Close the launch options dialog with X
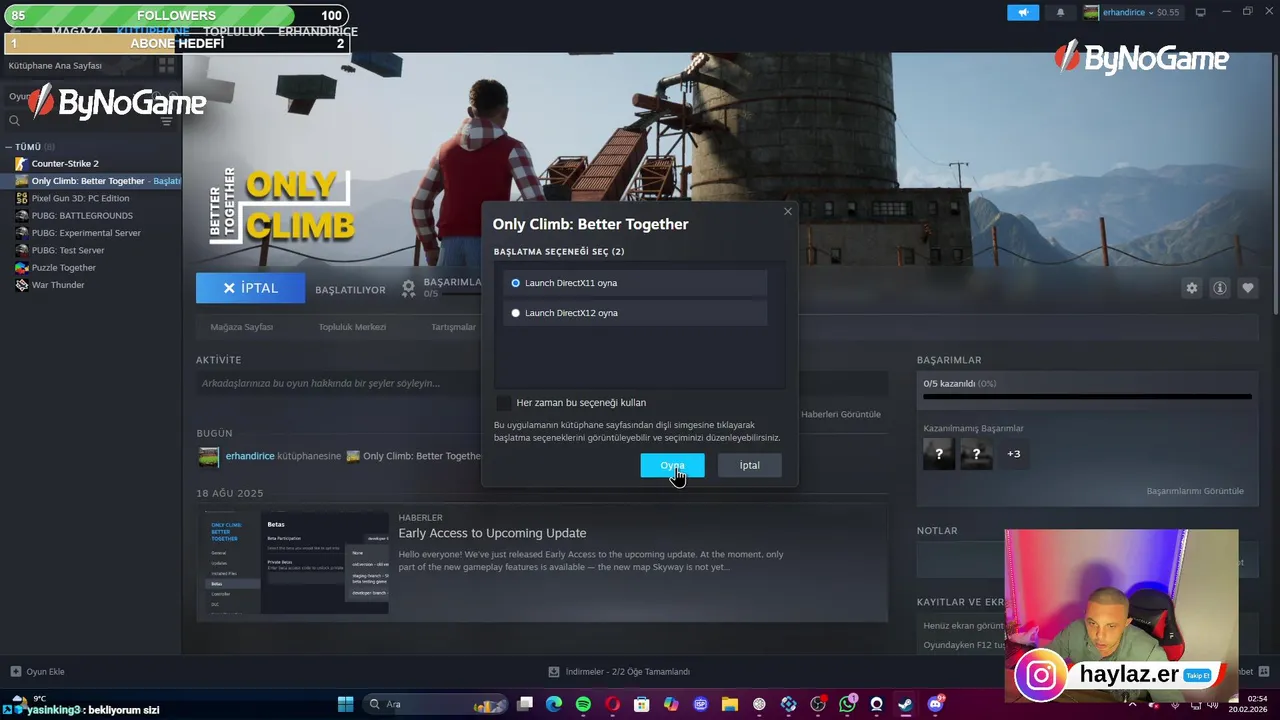The height and width of the screenshot is (720, 1280). pos(788,211)
